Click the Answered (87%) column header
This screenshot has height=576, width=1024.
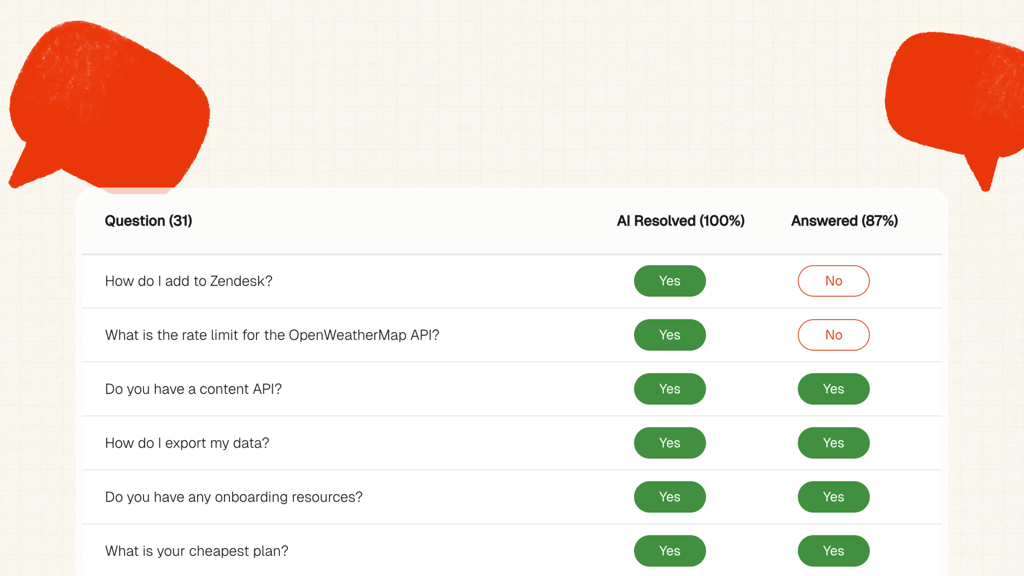click(x=844, y=221)
